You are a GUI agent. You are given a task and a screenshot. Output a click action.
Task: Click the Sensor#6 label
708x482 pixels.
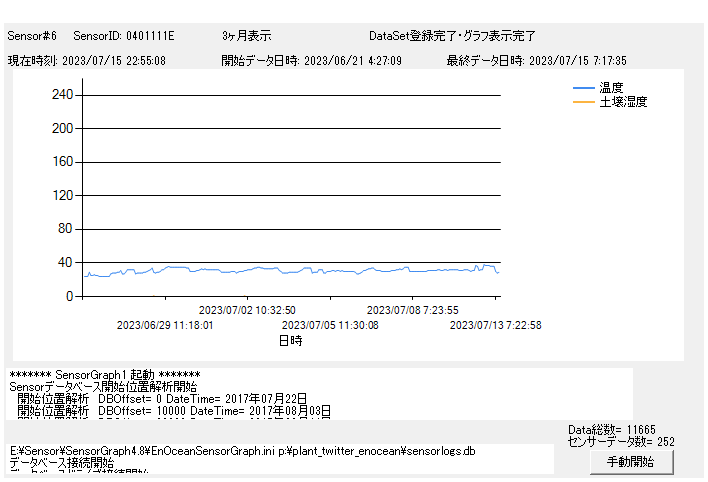pyautogui.click(x=32, y=36)
